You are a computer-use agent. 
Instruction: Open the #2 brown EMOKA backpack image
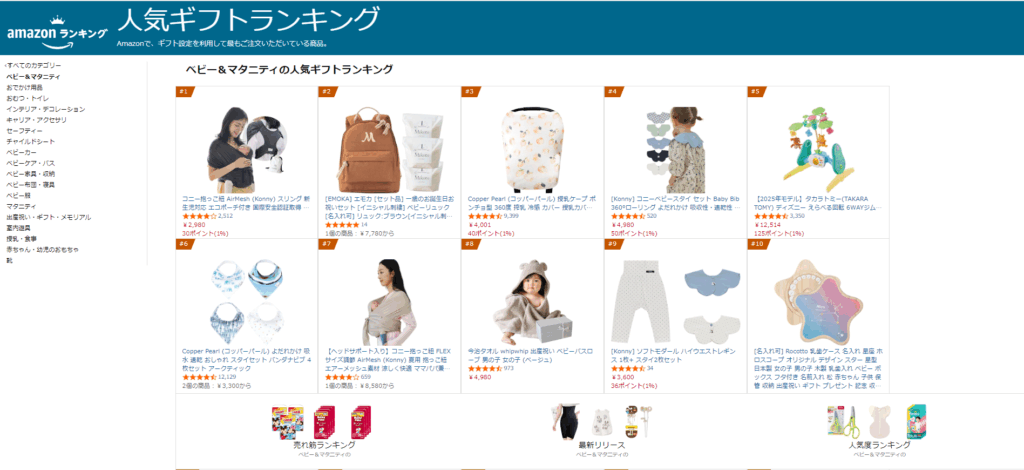(x=389, y=151)
